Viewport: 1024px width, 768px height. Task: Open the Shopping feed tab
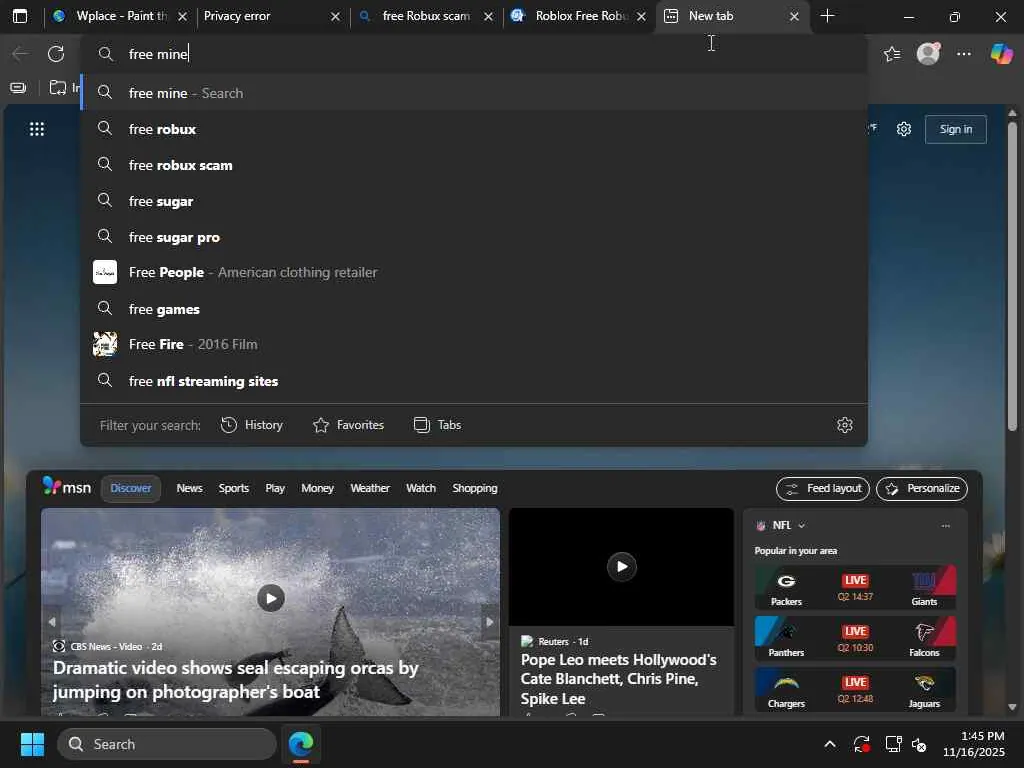(475, 488)
